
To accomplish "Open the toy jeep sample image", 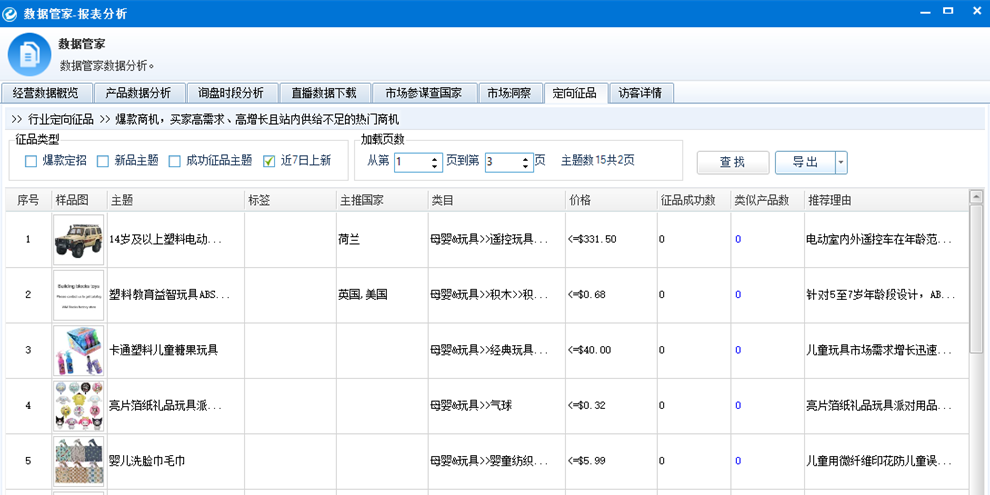I will pos(78,240).
